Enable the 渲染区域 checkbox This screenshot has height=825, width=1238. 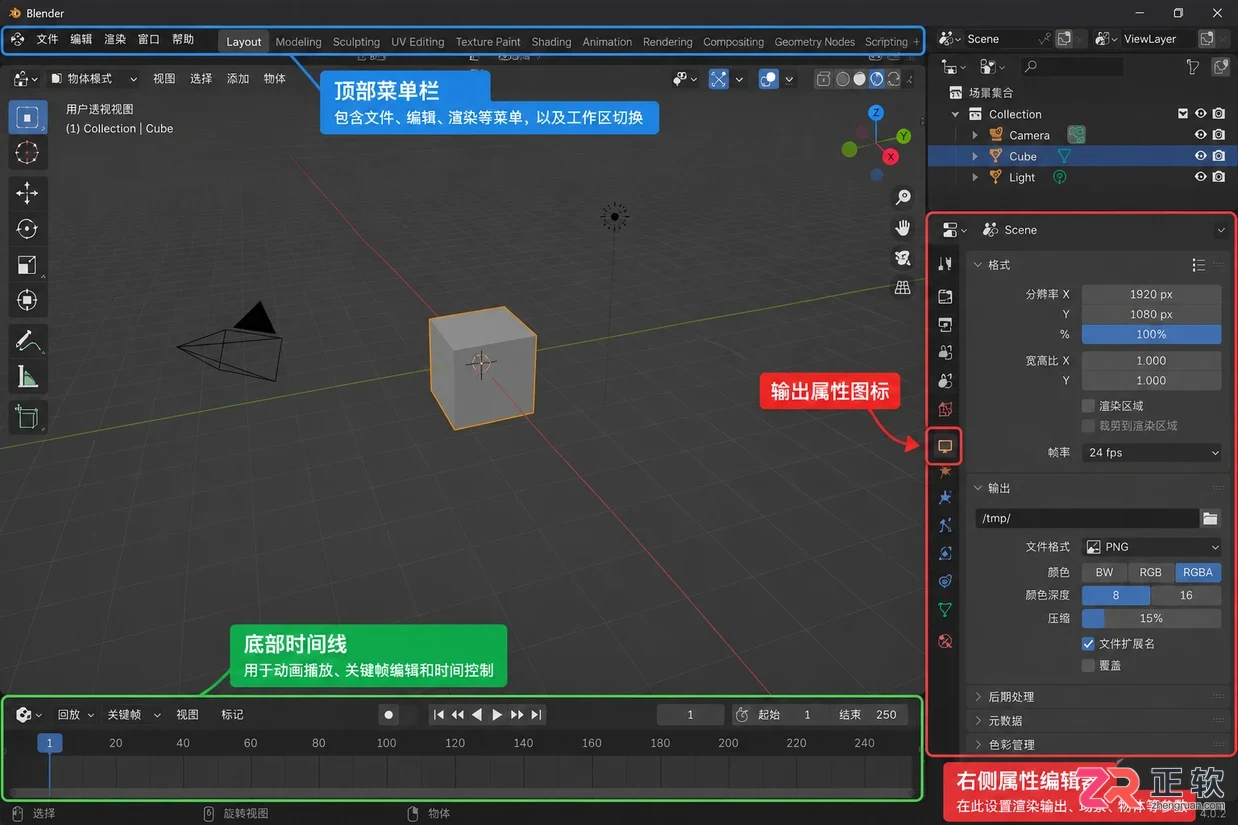(1088, 406)
